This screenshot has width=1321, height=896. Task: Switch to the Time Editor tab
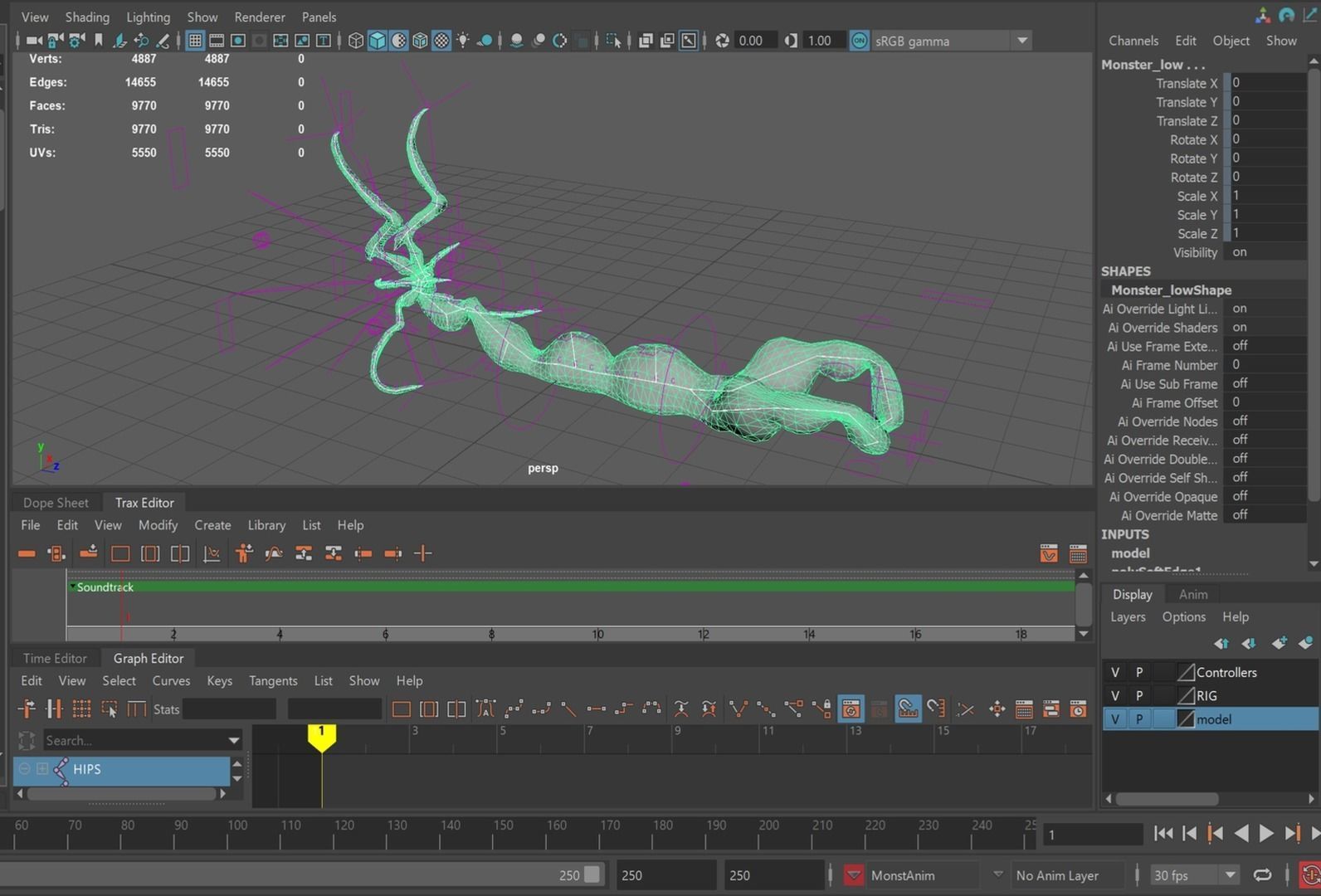pos(55,658)
